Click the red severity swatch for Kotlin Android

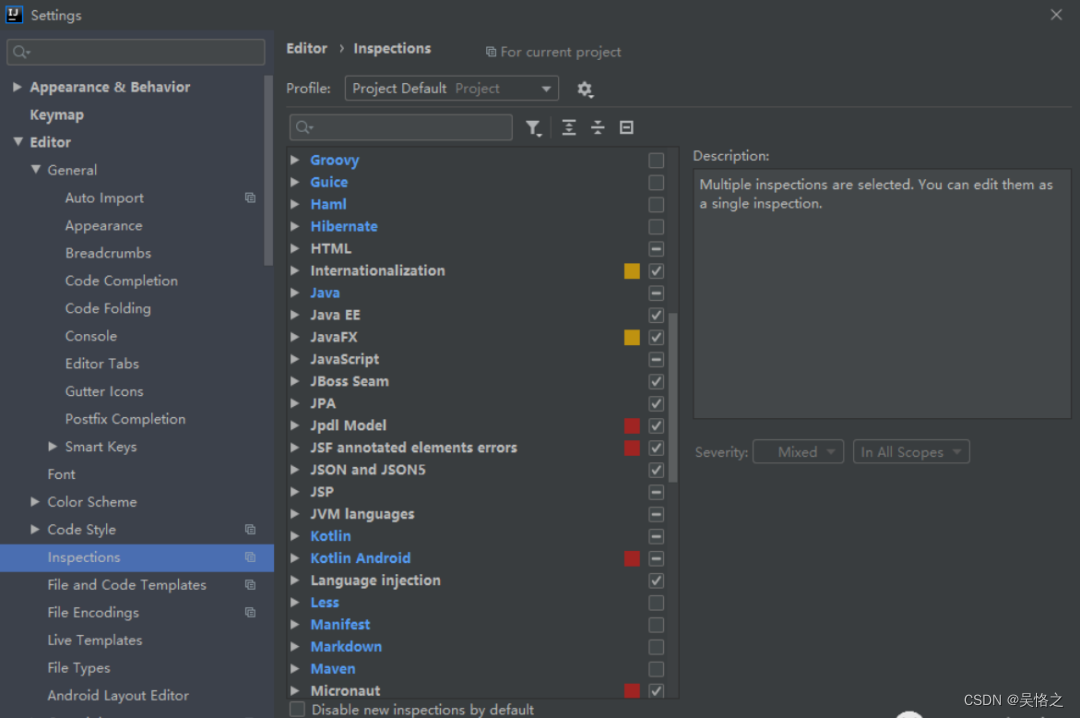pos(632,558)
